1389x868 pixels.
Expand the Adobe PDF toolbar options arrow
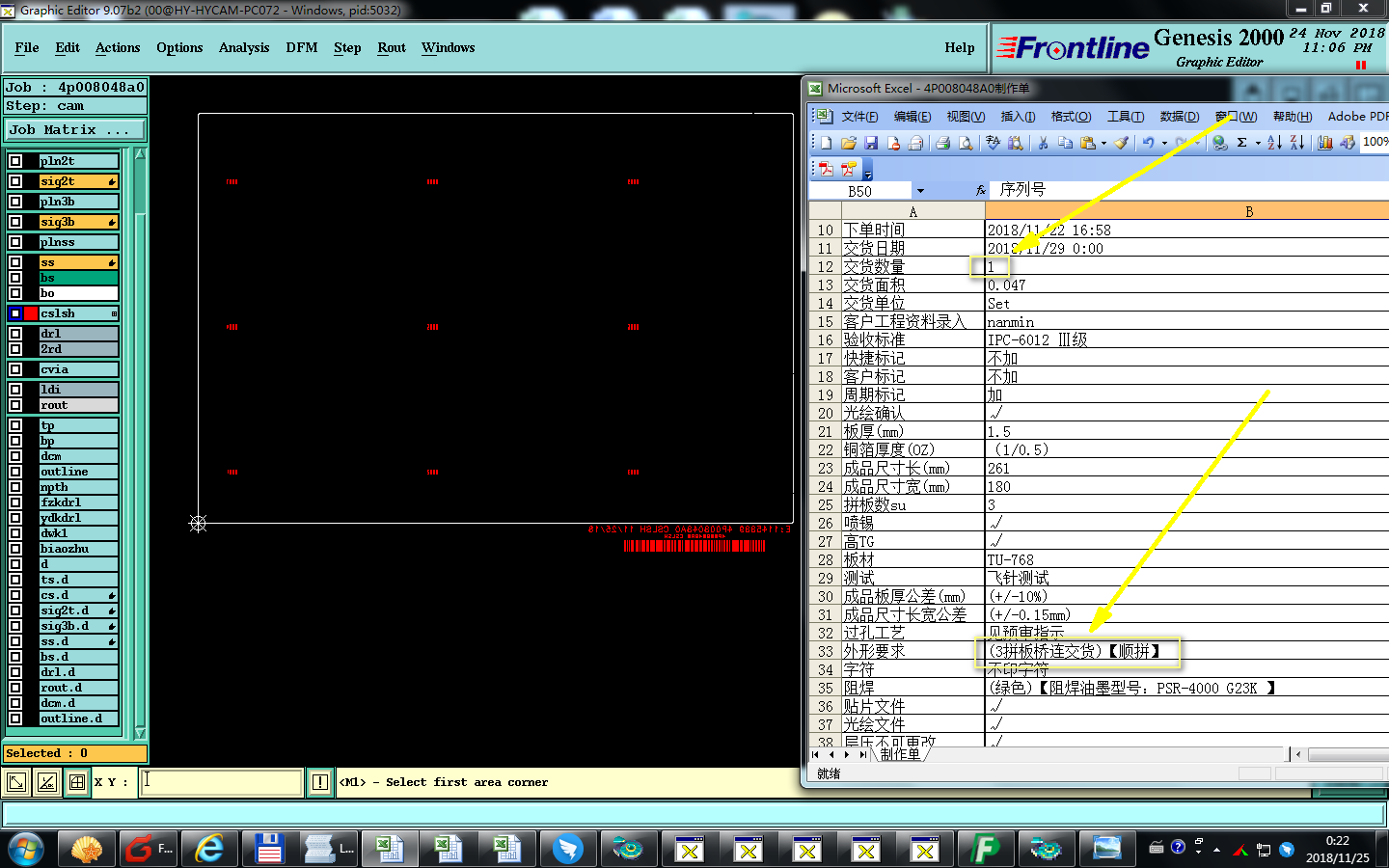pyautogui.click(x=868, y=170)
